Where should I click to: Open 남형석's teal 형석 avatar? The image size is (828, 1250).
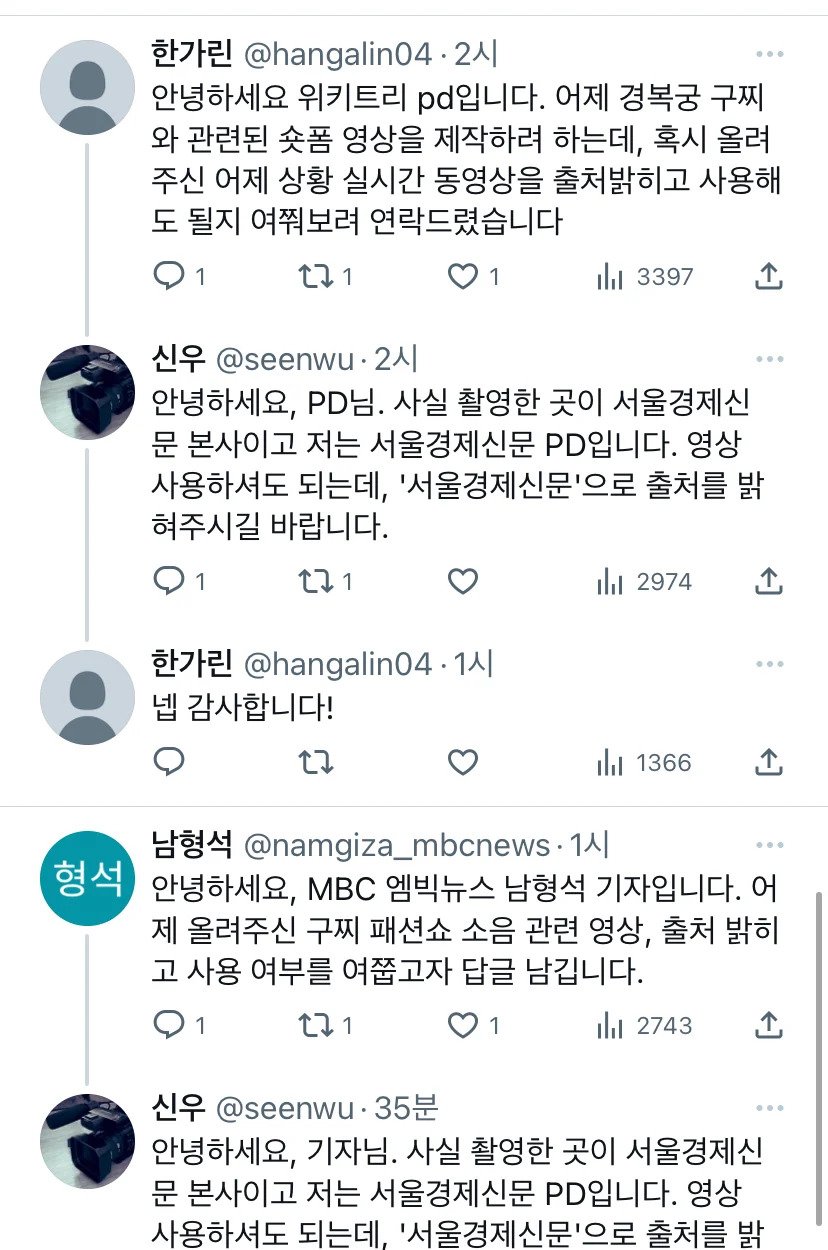tap(87, 879)
